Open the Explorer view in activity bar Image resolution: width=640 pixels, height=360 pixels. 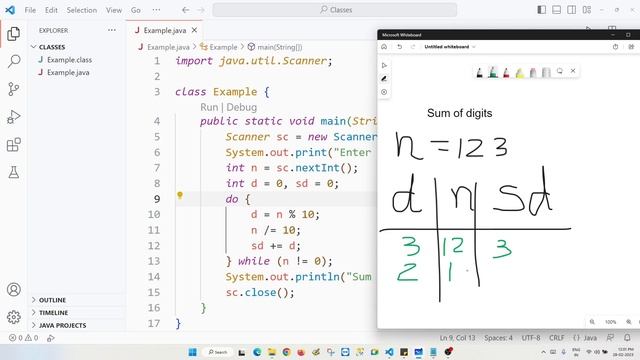pos(13,33)
